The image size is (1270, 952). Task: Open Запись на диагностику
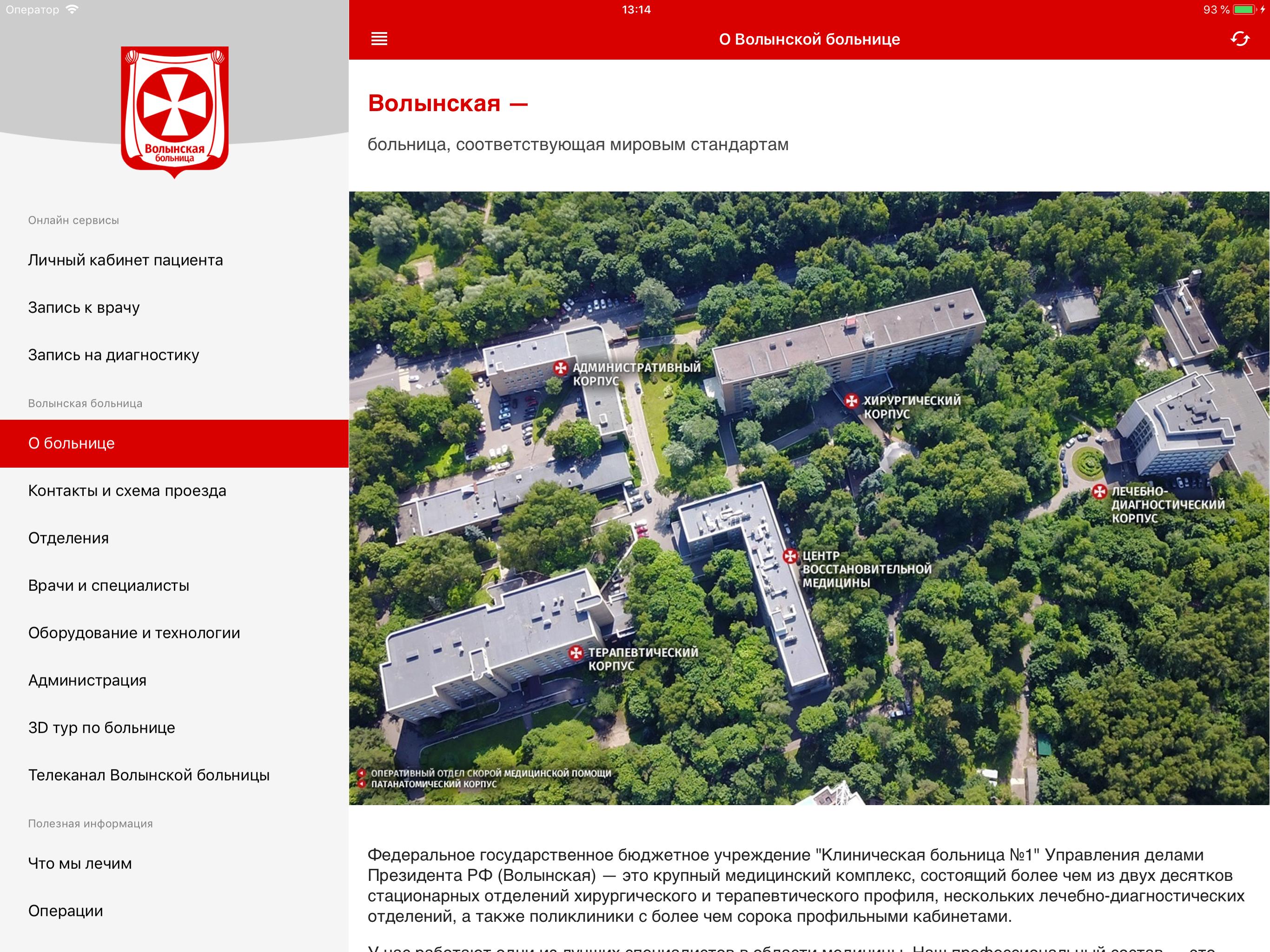pyautogui.click(x=174, y=355)
